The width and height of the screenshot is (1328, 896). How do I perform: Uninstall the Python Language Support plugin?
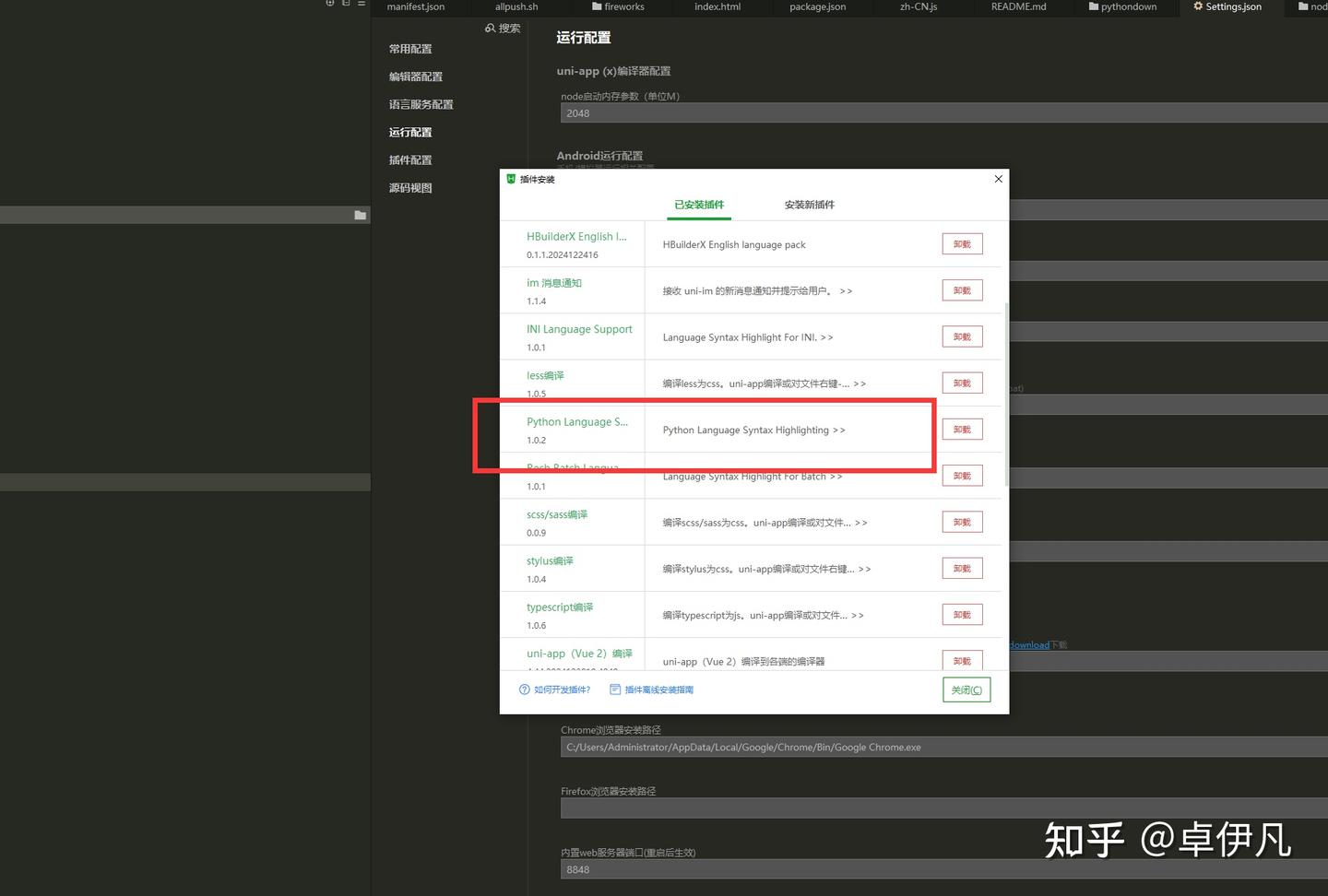coord(961,429)
